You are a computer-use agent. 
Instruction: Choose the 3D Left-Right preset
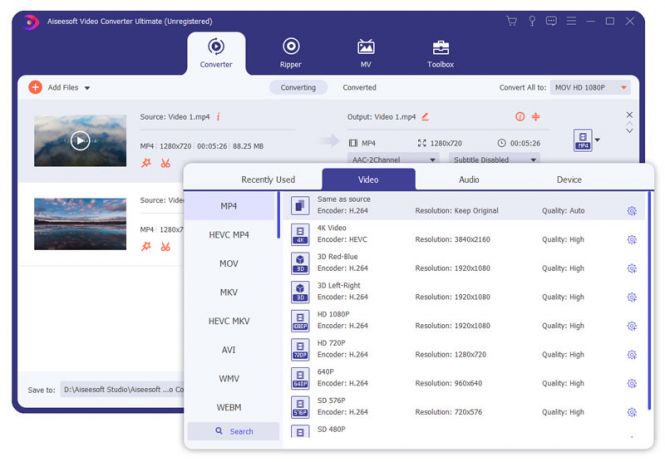[x=464, y=291]
